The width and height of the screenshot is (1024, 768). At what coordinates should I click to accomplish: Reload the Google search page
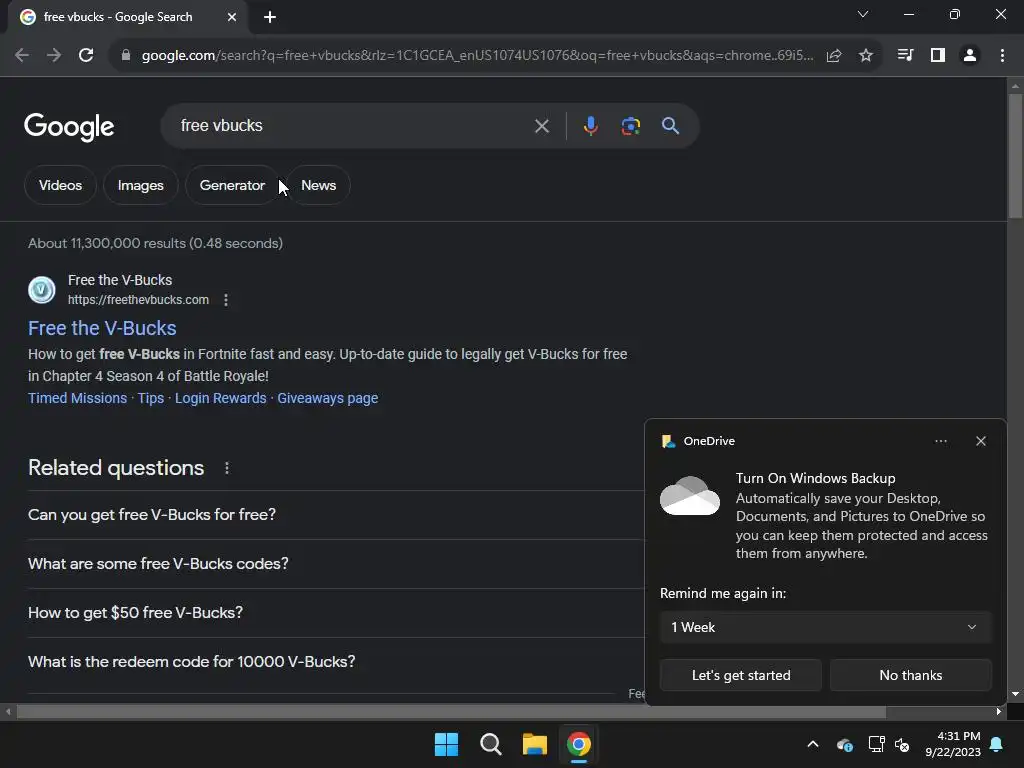pyautogui.click(x=86, y=56)
